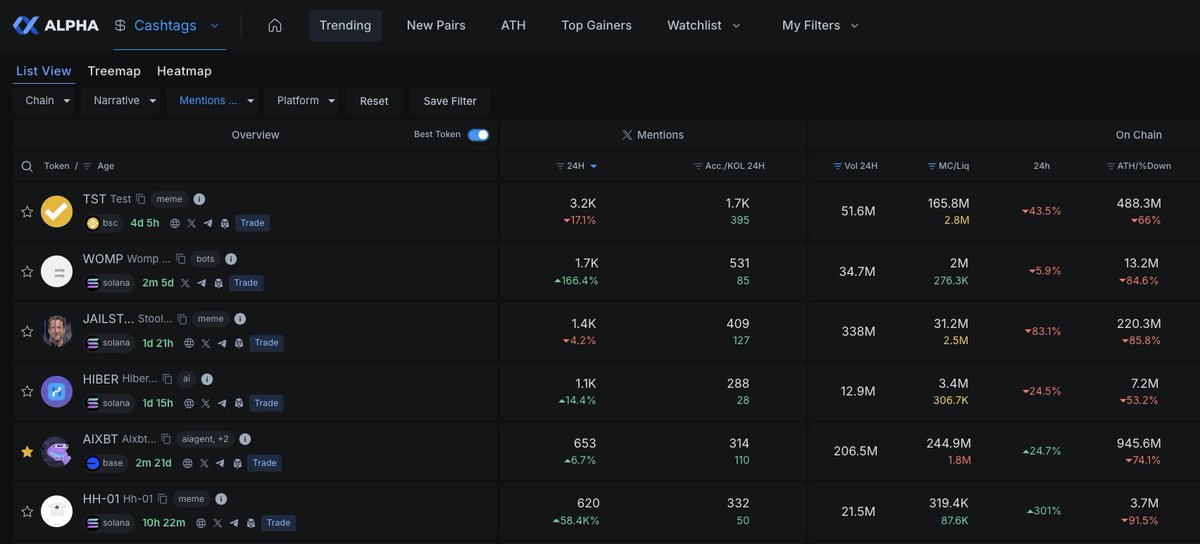This screenshot has width=1200, height=544.
Task: Open the JAILSTOOL website globe icon
Action: pyautogui.click(x=189, y=343)
